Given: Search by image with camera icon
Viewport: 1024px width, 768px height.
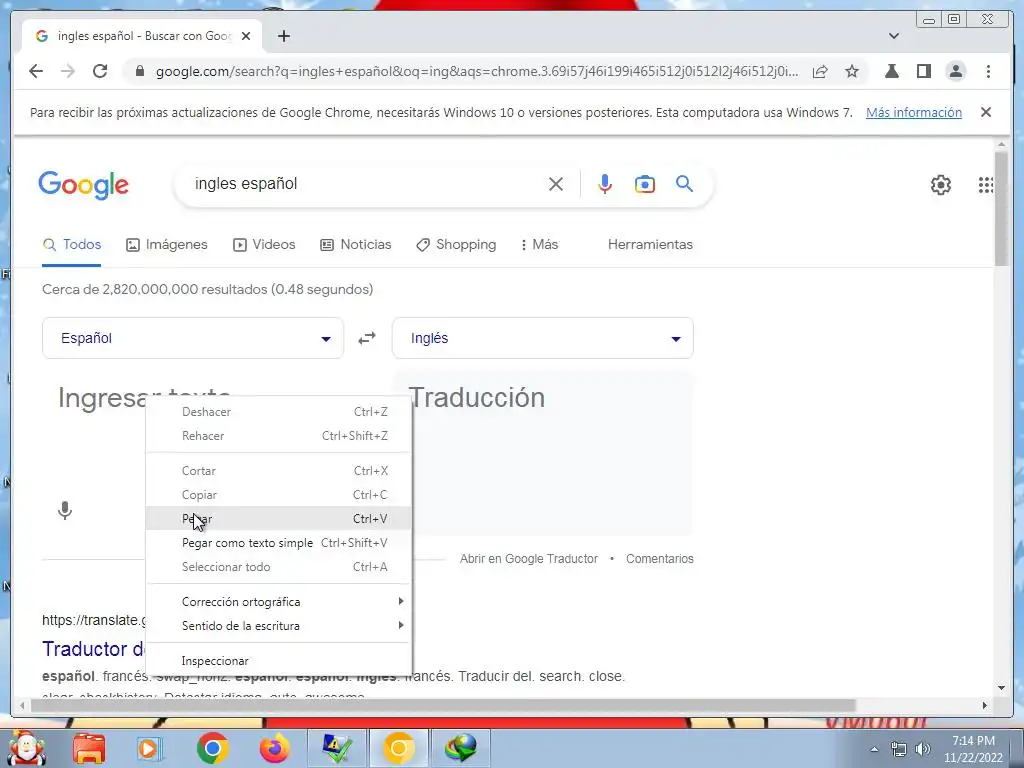Looking at the screenshot, I should point(645,184).
